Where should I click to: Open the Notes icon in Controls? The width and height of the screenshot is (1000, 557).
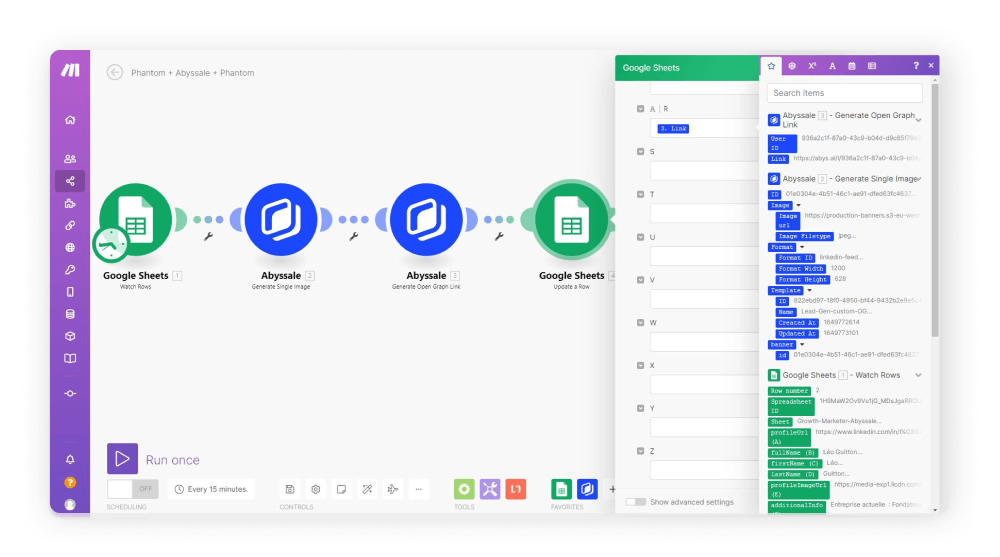click(x=341, y=489)
